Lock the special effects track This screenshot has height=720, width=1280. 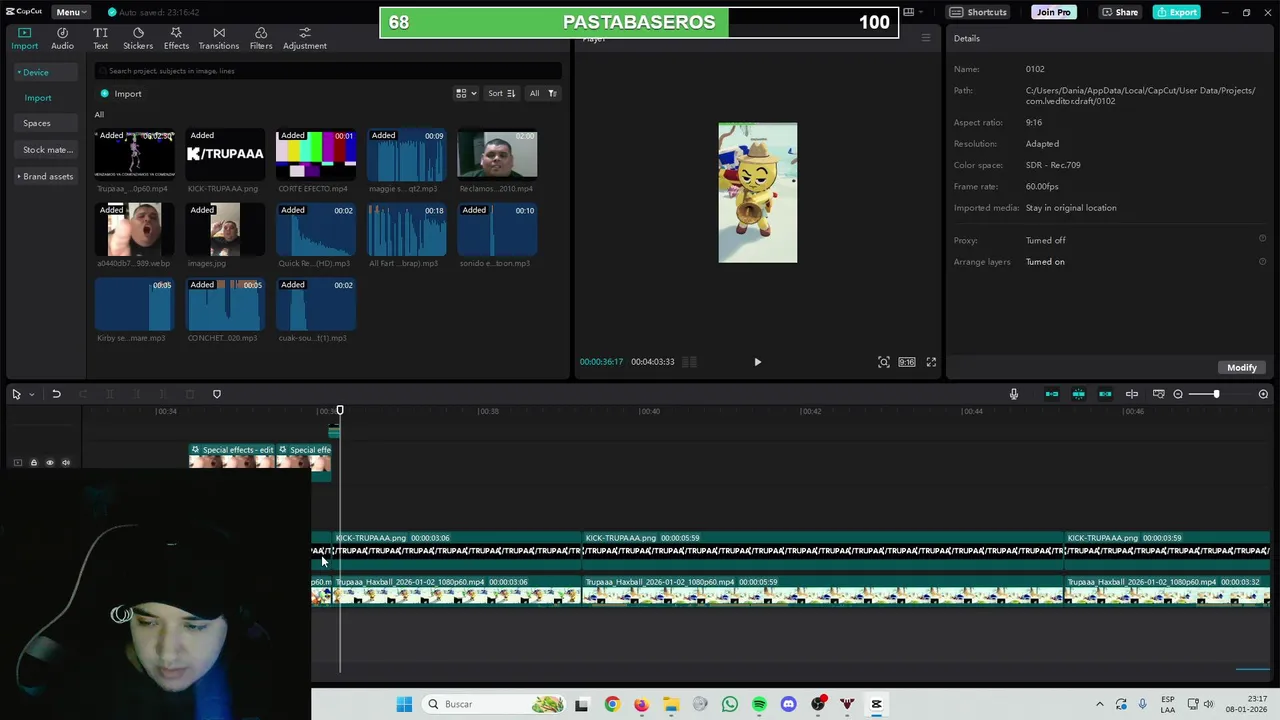tap(33, 463)
